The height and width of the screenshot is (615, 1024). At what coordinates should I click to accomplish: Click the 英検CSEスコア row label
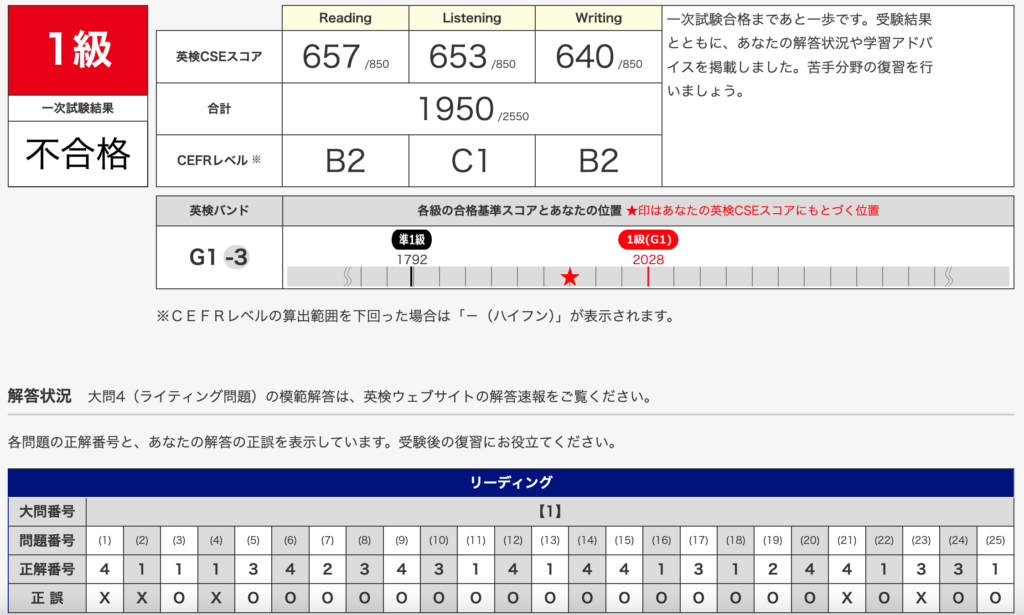pos(219,57)
